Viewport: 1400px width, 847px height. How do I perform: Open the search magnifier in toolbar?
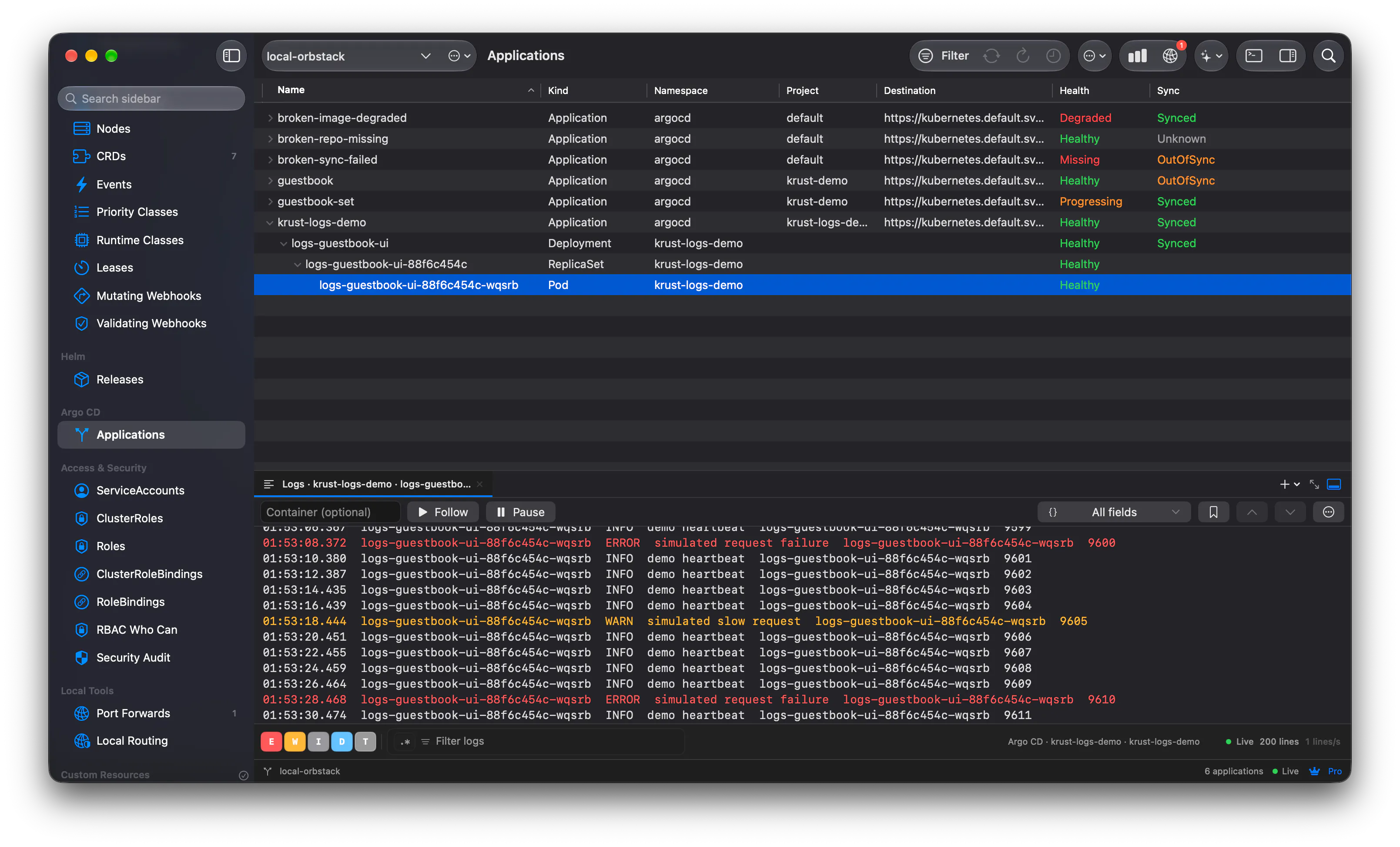1328,56
